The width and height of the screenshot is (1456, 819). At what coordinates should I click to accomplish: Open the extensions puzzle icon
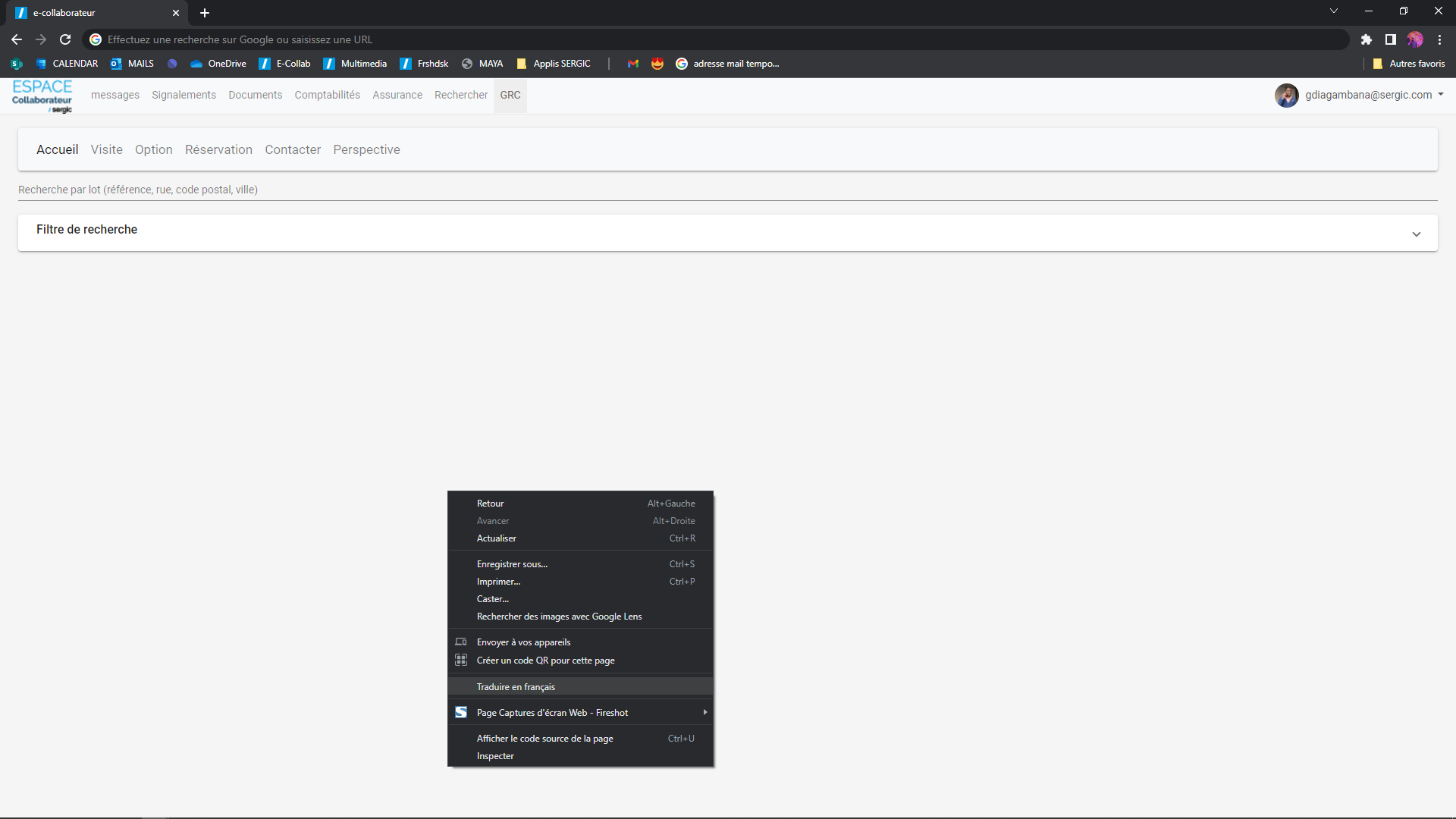[1366, 39]
